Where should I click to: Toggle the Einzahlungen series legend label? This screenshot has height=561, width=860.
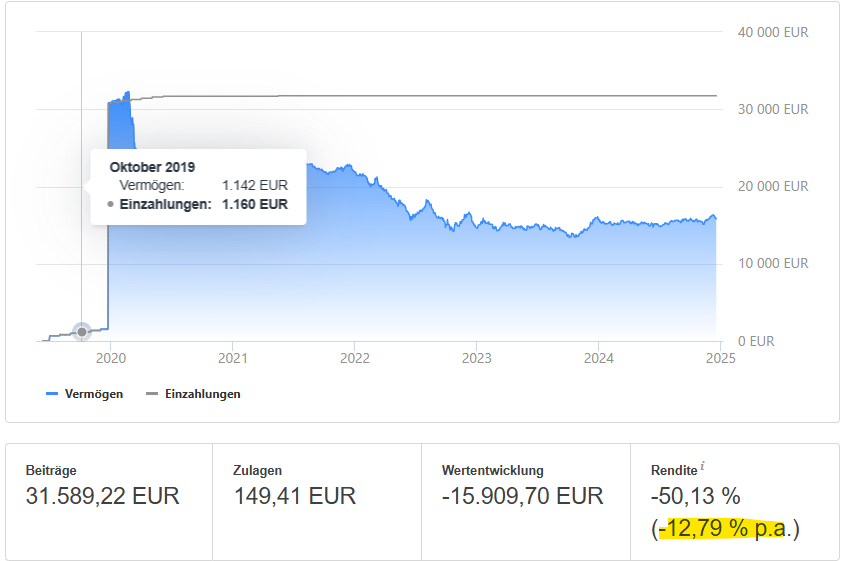(202, 394)
